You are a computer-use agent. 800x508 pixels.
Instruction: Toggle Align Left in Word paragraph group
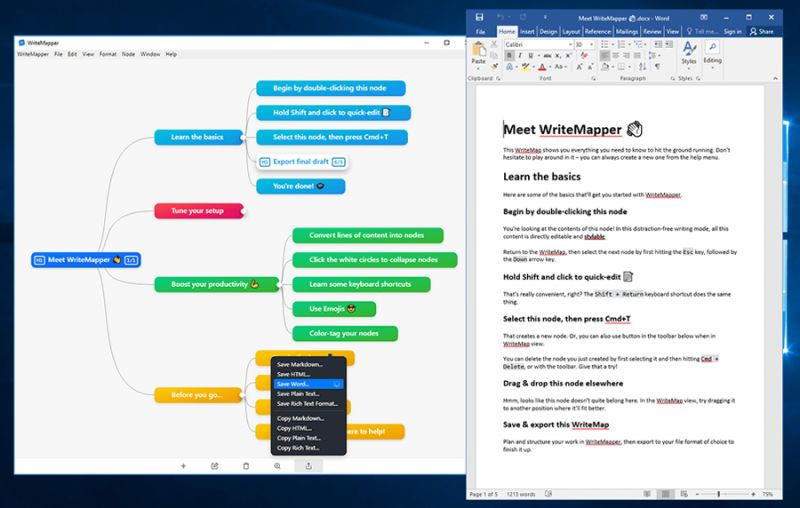coord(605,55)
